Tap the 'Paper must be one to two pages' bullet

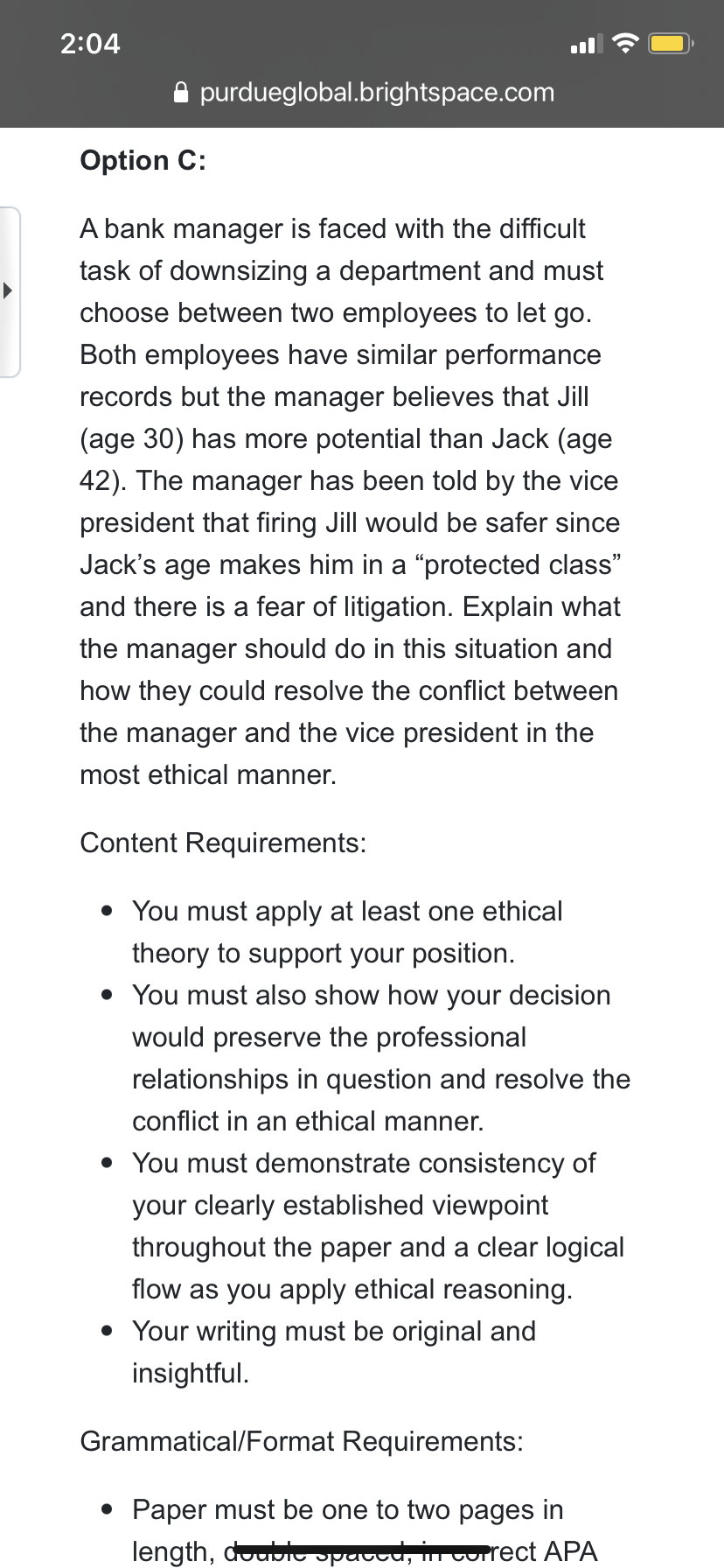pos(365,1530)
